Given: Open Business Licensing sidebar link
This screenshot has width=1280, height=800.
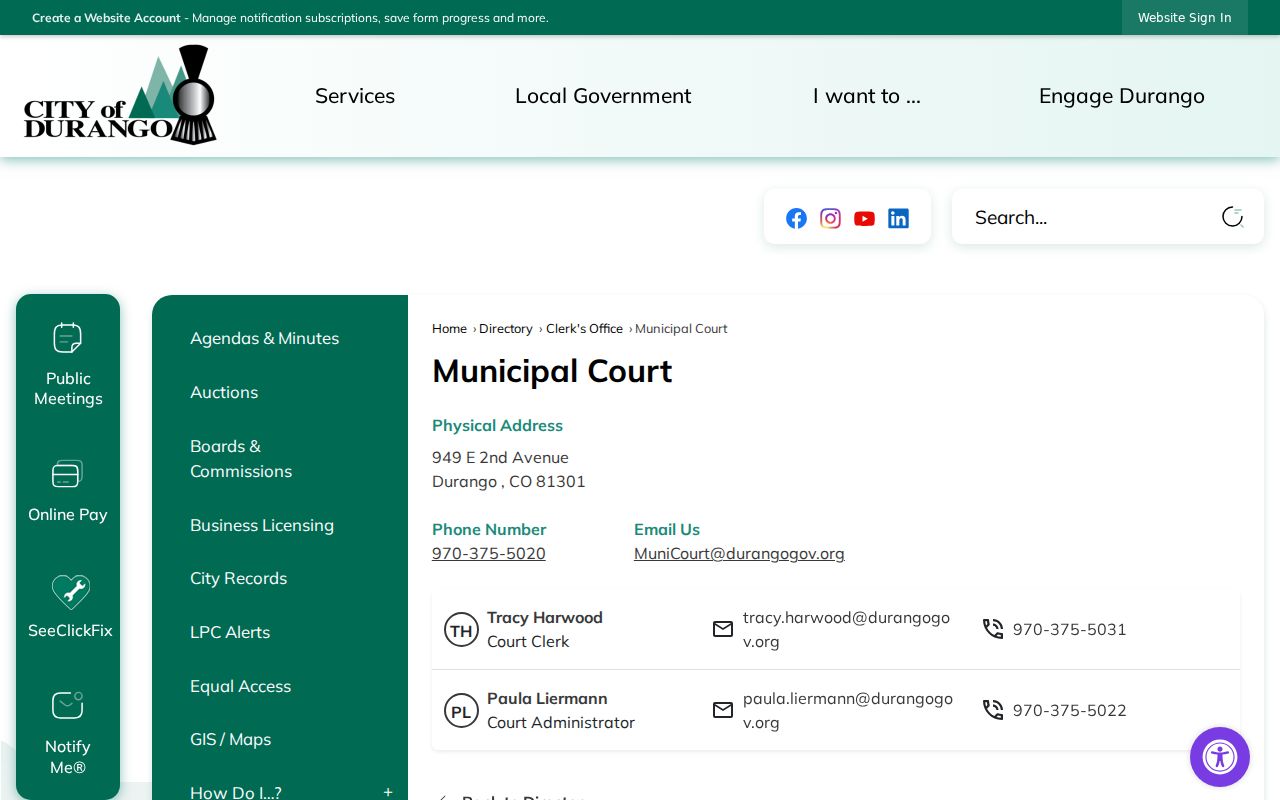Looking at the screenshot, I should (x=262, y=525).
